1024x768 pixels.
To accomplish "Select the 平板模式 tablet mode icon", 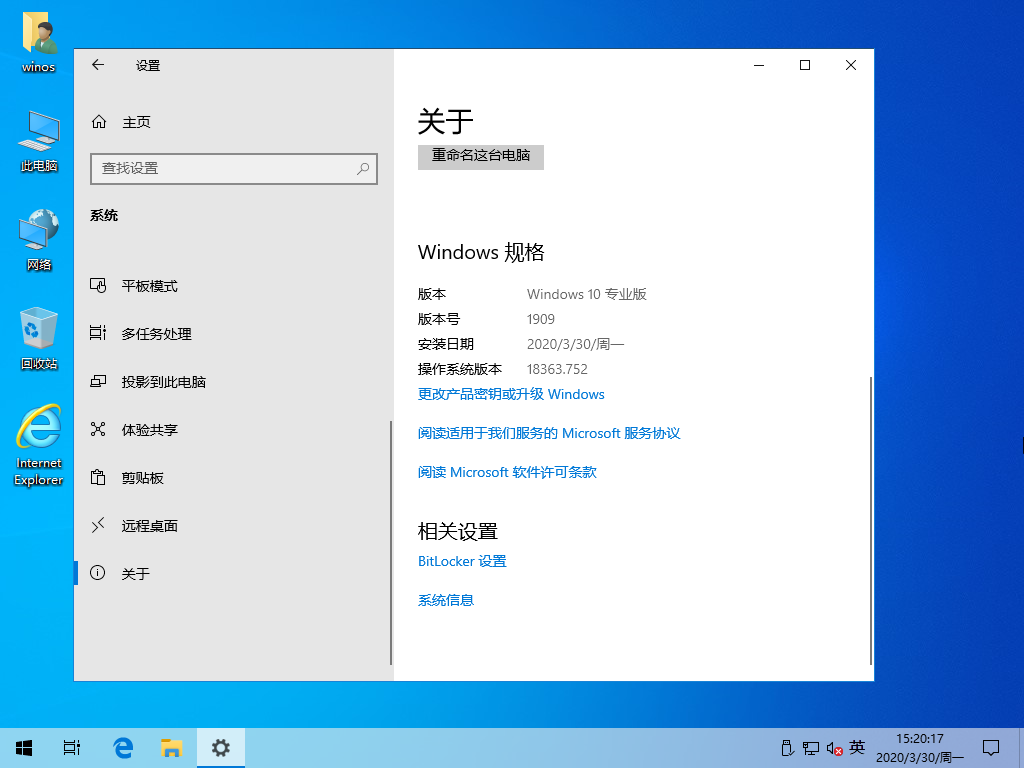I will pyautogui.click(x=98, y=285).
